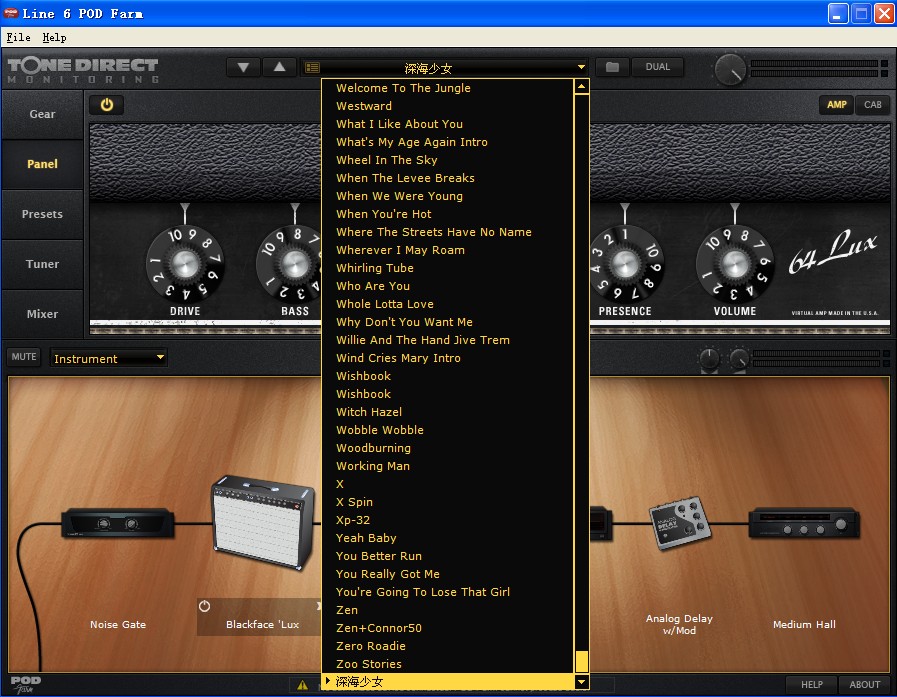Choose preset X Spin
The width and height of the screenshot is (897, 697).
click(447, 502)
